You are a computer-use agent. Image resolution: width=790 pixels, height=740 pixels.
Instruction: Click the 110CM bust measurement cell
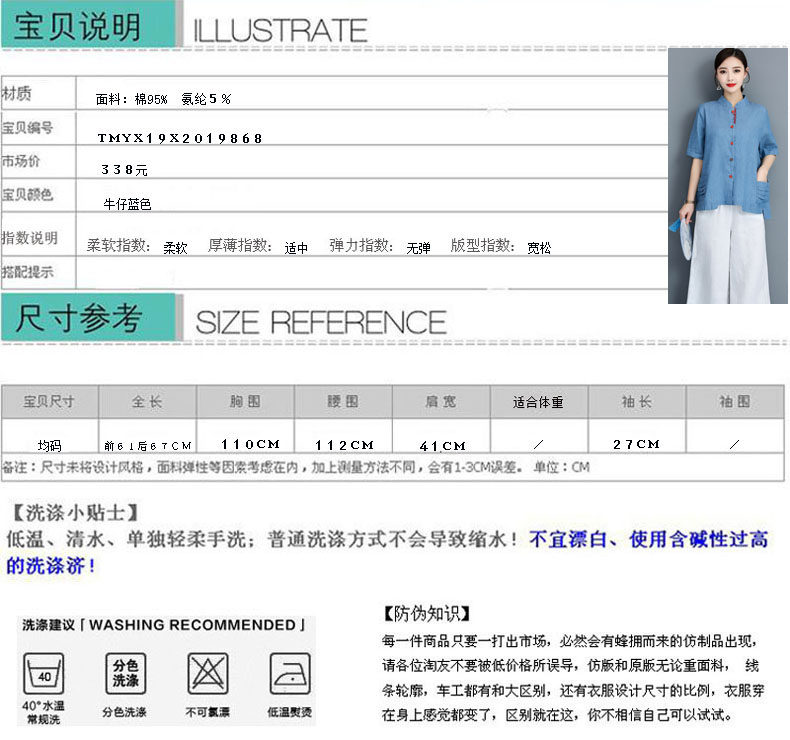click(x=250, y=444)
